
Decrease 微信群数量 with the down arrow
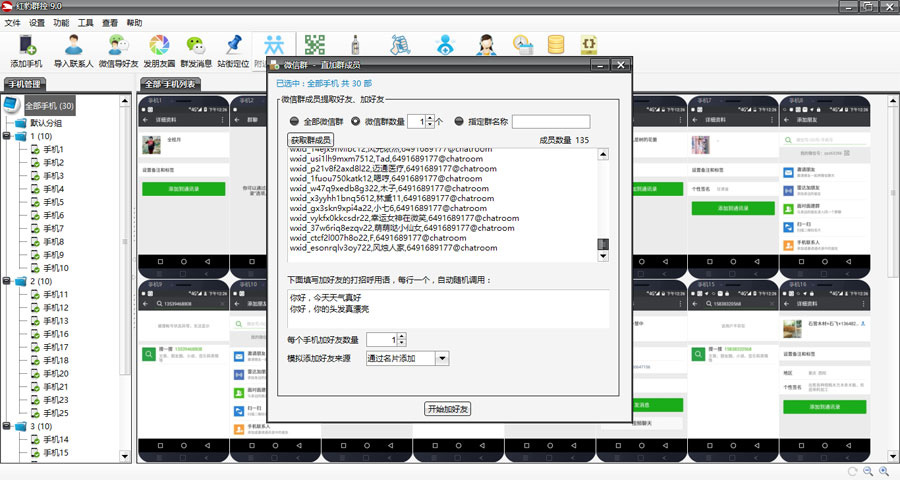pos(430,125)
